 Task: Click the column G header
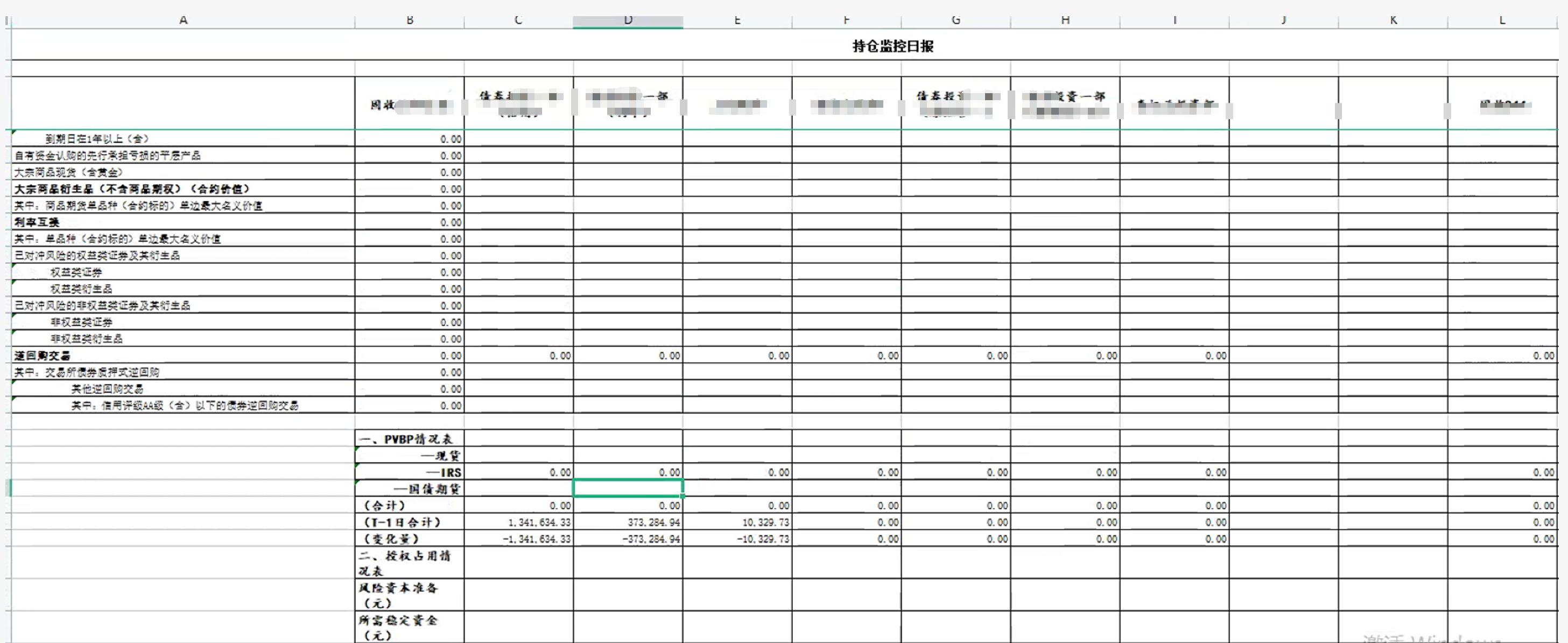click(955, 20)
